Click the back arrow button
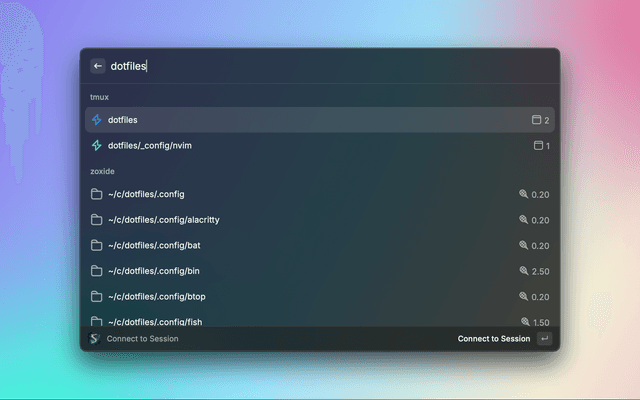Image resolution: width=640 pixels, height=400 pixels. coord(98,66)
